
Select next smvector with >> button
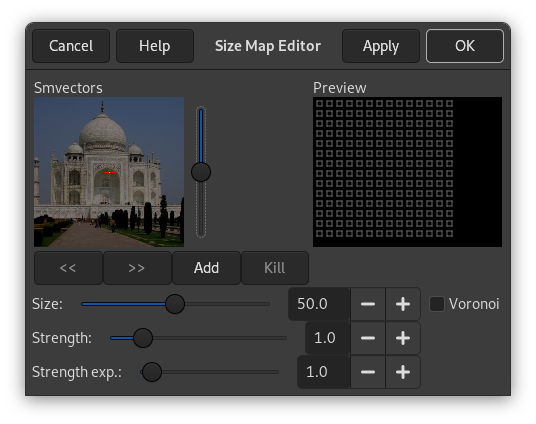point(137,268)
